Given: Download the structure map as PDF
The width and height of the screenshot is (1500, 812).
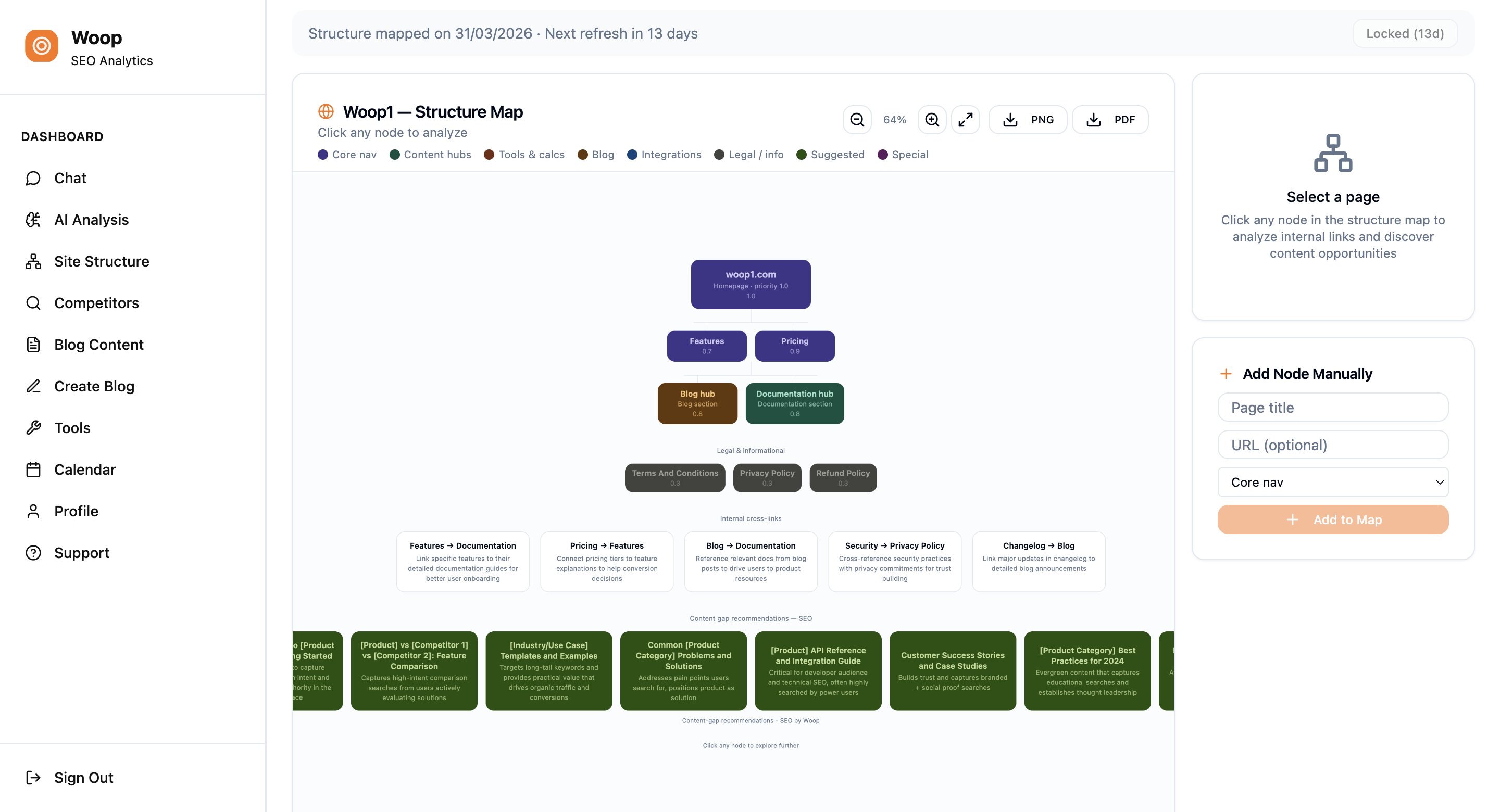Looking at the screenshot, I should coord(1110,119).
